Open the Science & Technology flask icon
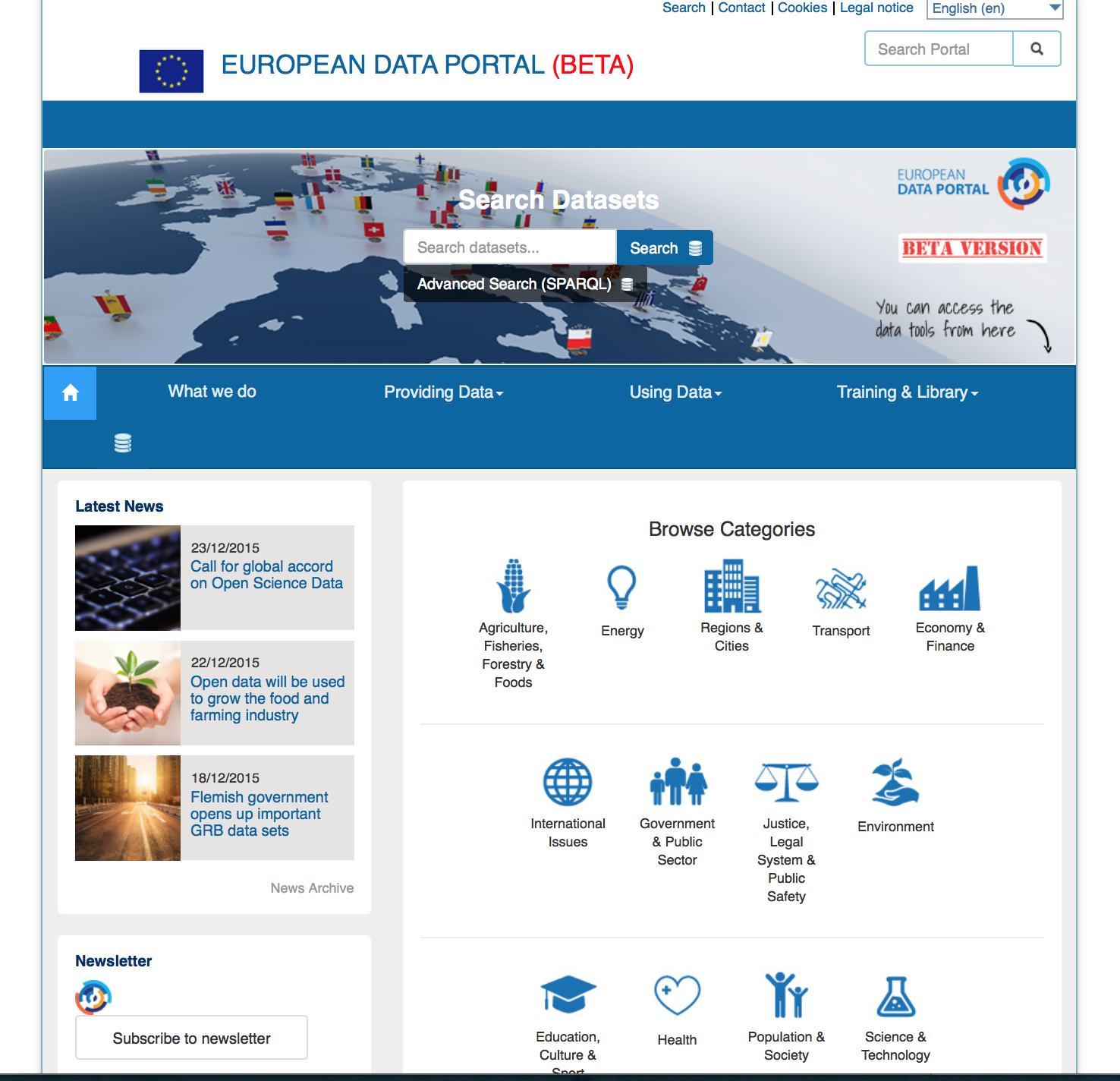Screen dimensions: 1120x1081 pos(896,996)
